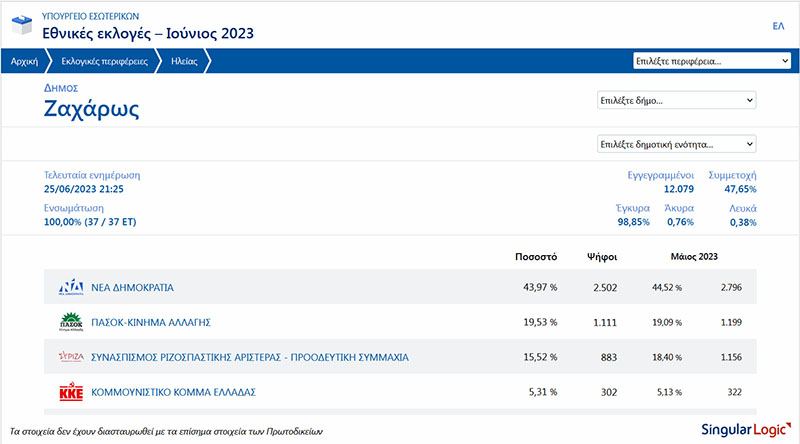Open the 'Επιλέξτε δημοτική ενότητα' dropdown
800x444 pixels.
click(676, 144)
